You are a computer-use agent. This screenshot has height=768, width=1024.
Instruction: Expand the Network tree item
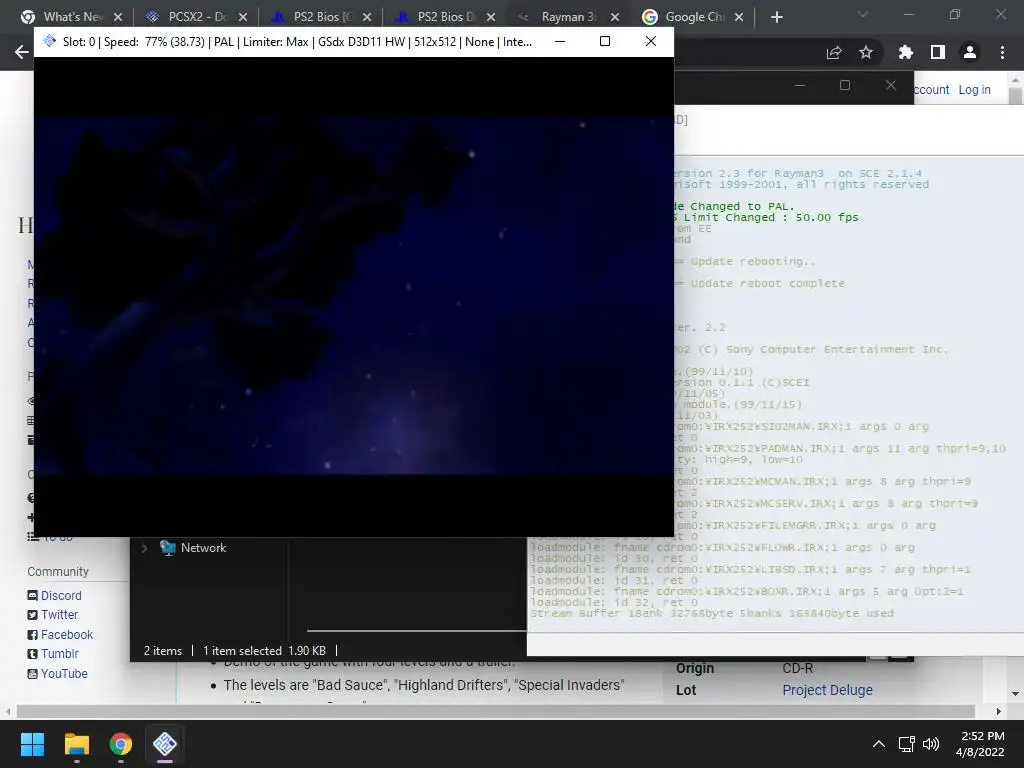tap(144, 548)
